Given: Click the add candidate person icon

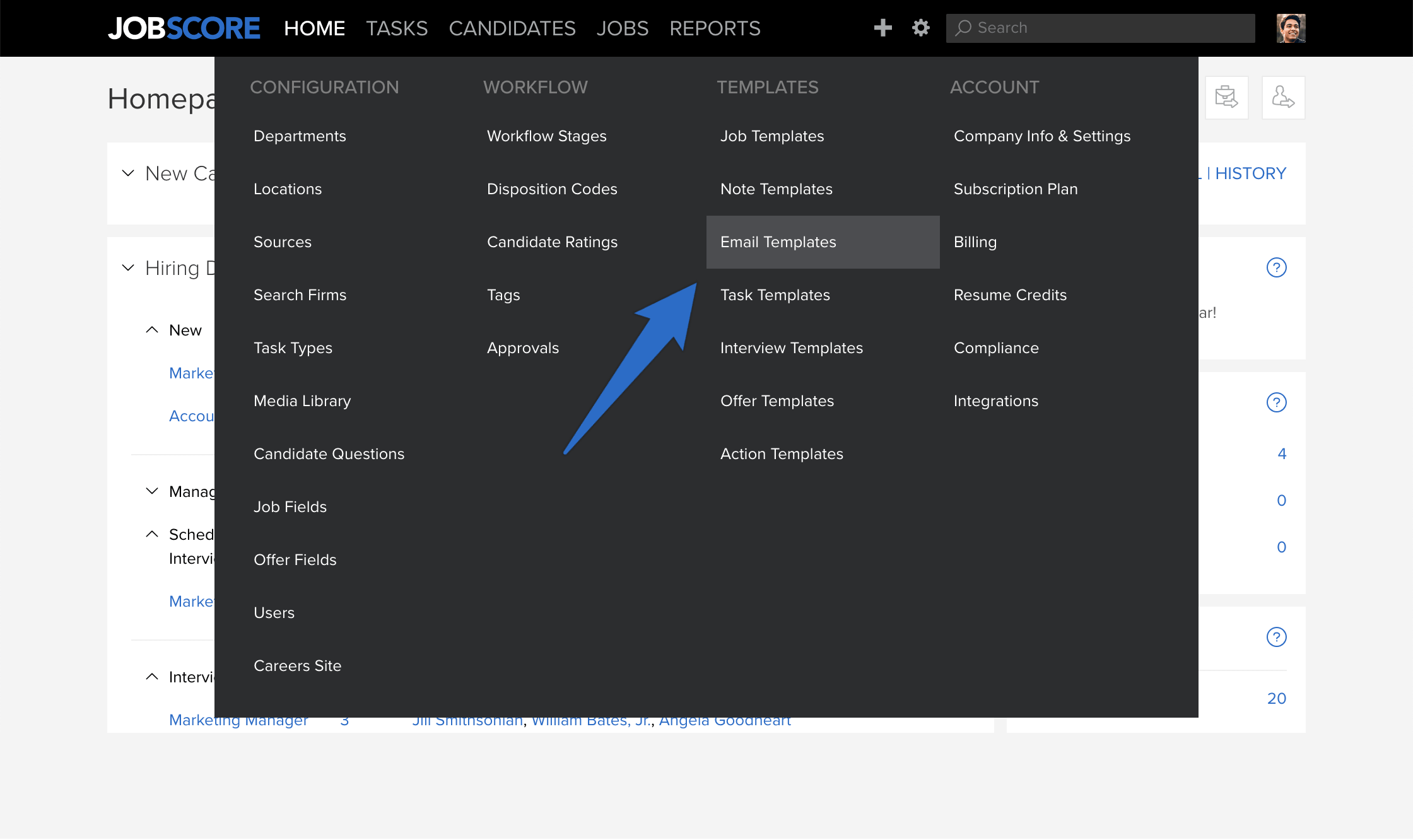Looking at the screenshot, I should [x=1283, y=98].
